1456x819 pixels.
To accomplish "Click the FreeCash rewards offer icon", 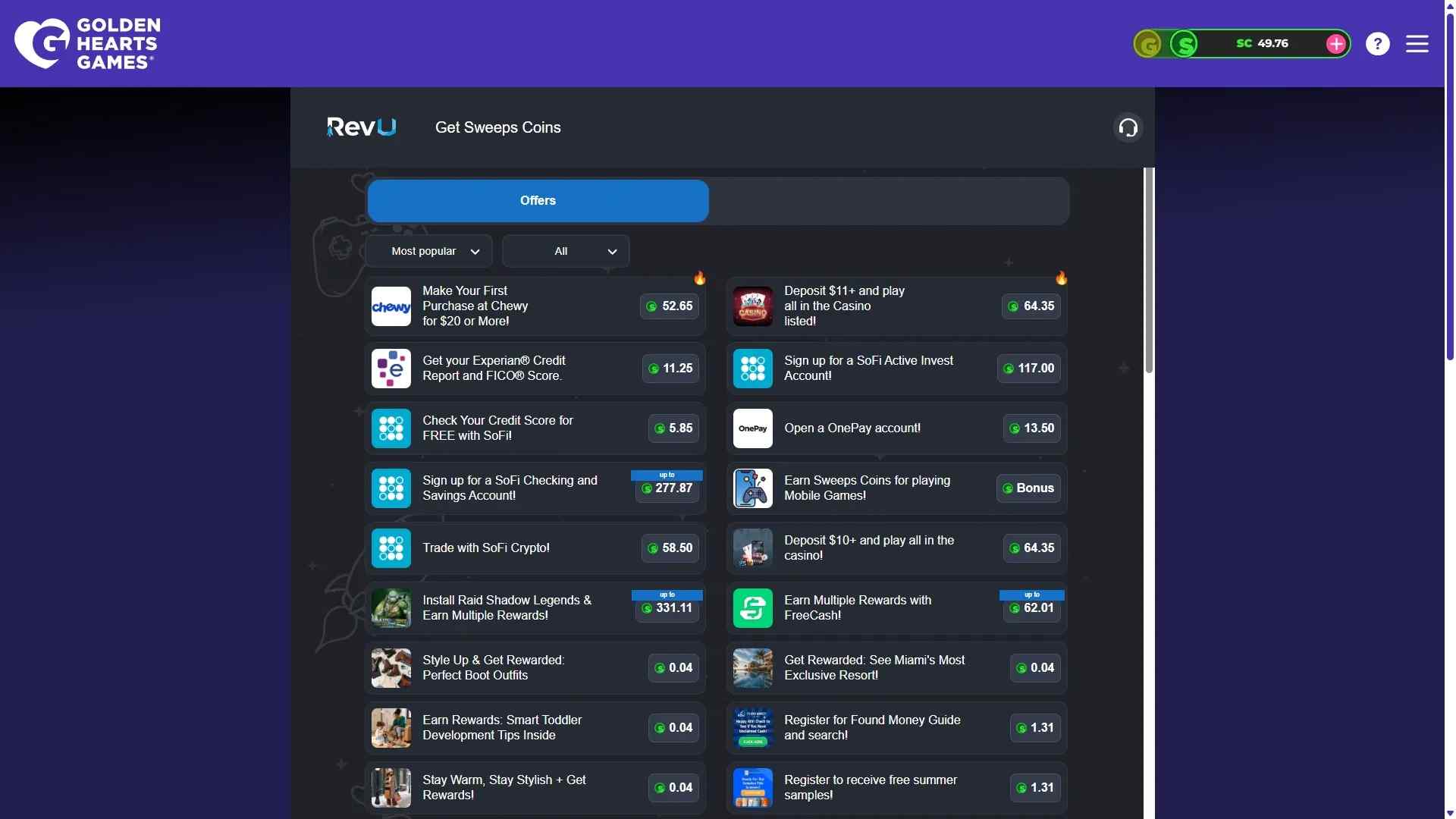I will point(753,608).
